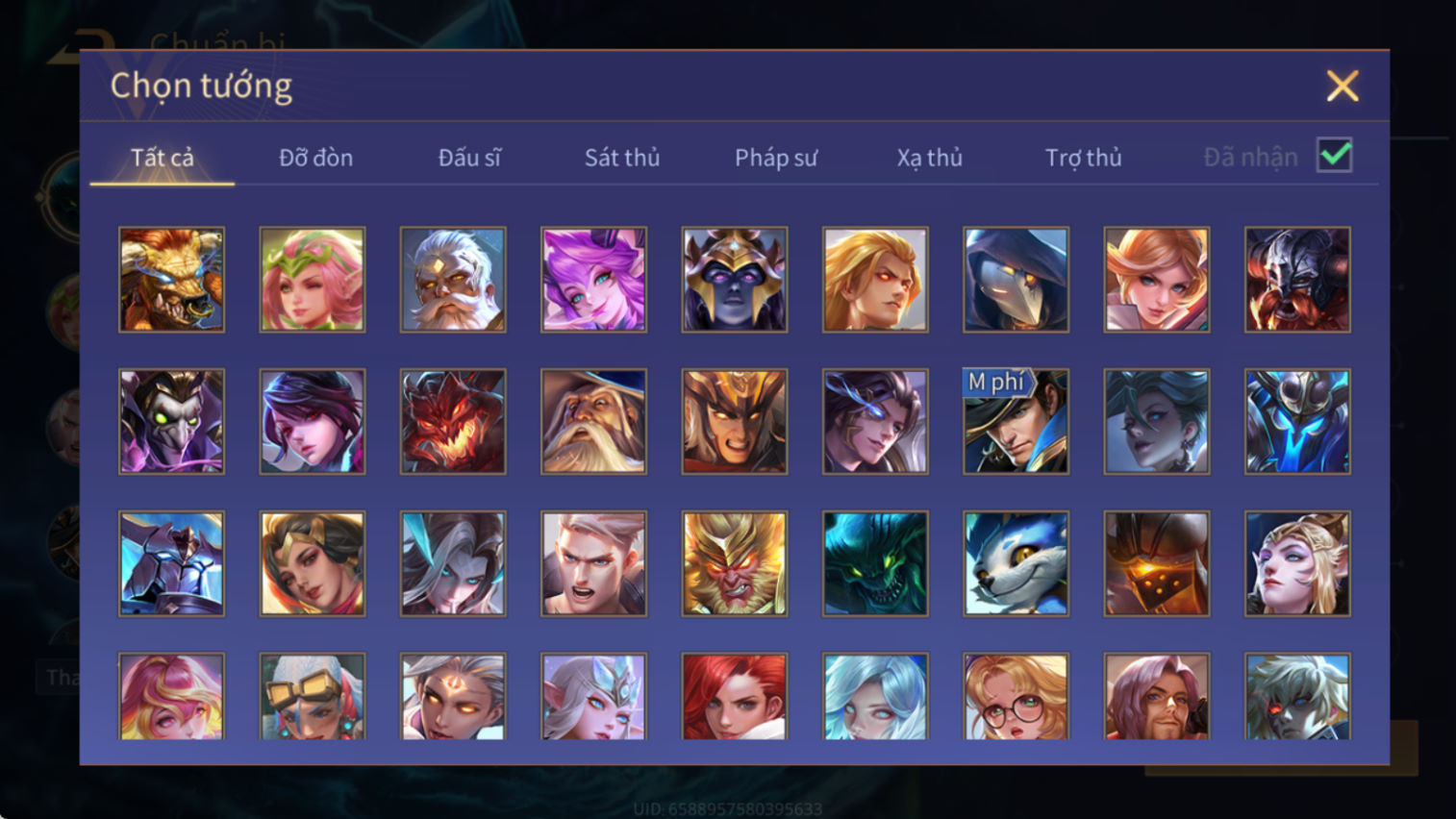1456x819 pixels.
Task: Toggle the 'Đã nhận' checkbox
Action: coord(1335,156)
